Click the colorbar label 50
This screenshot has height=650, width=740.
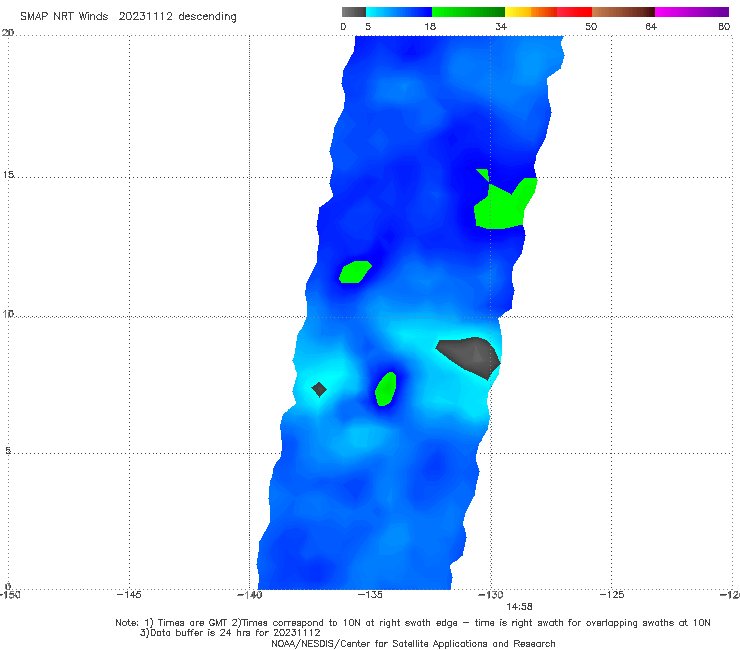point(591,27)
